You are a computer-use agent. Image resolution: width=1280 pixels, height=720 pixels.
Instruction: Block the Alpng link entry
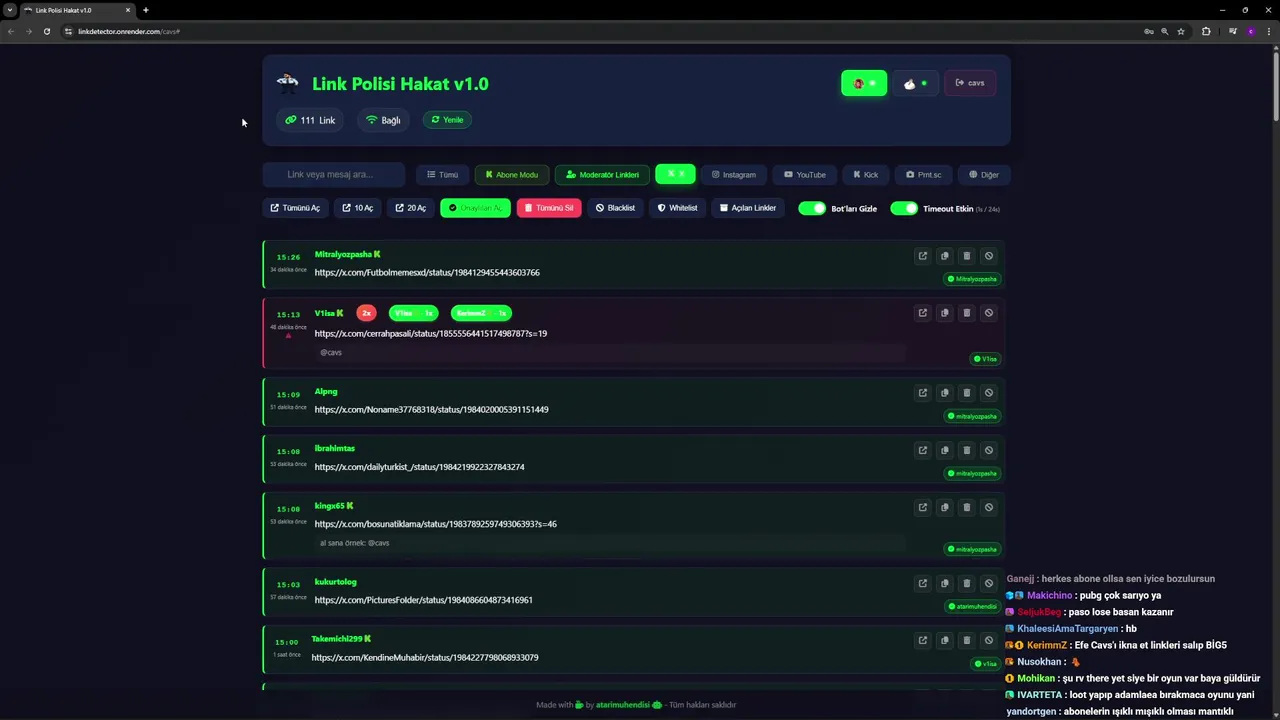point(988,393)
